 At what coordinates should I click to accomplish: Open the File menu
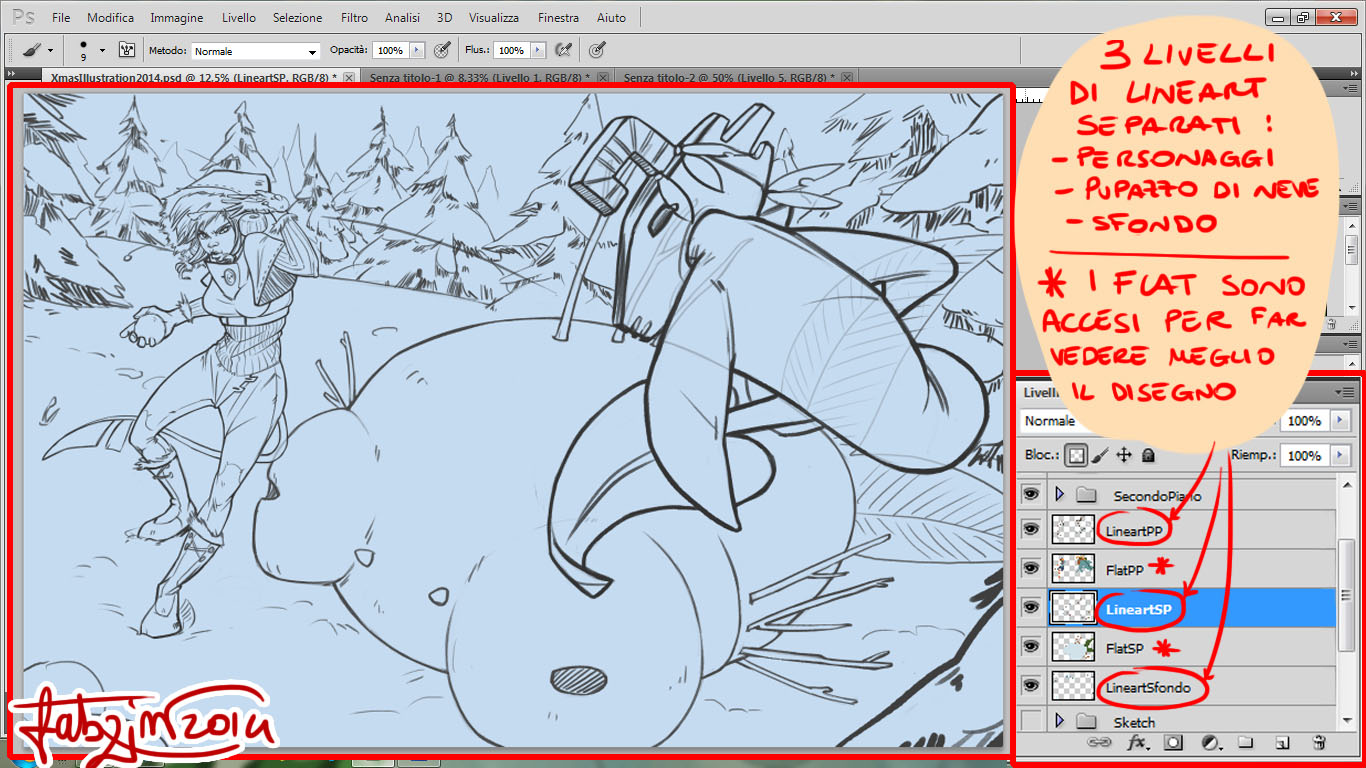pyautogui.click(x=61, y=18)
